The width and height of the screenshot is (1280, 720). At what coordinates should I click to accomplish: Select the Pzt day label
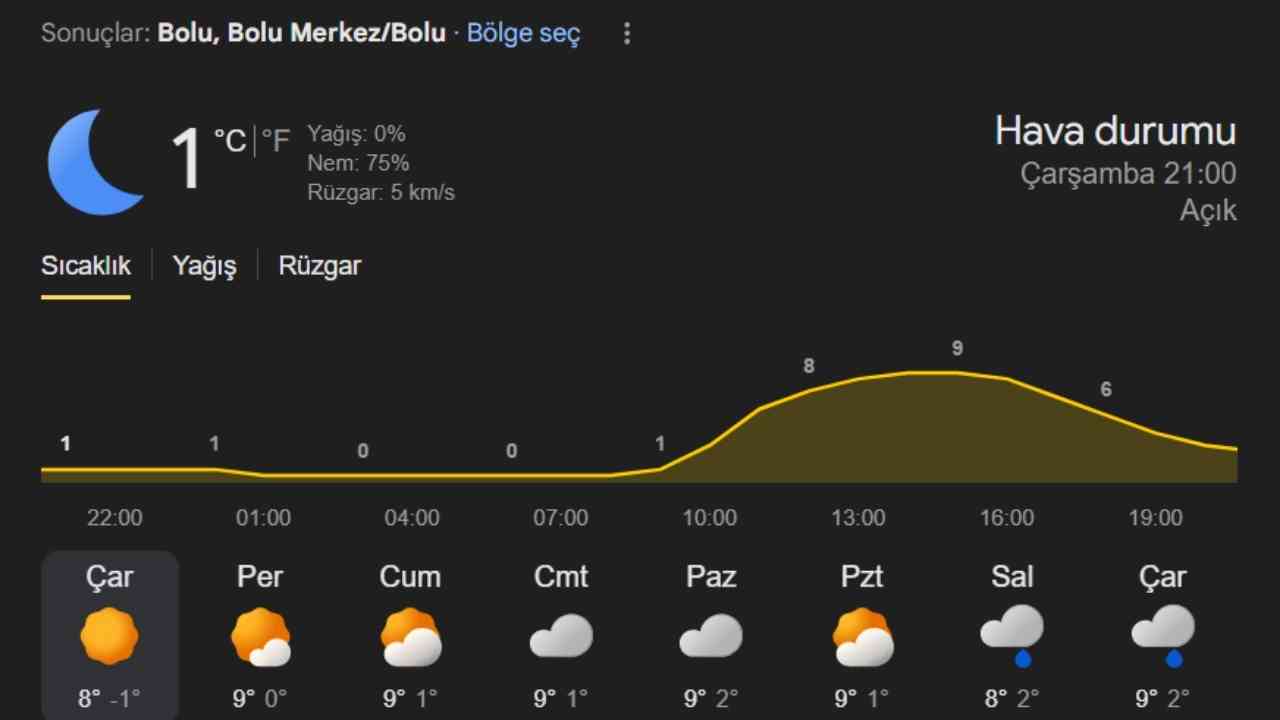click(x=862, y=577)
